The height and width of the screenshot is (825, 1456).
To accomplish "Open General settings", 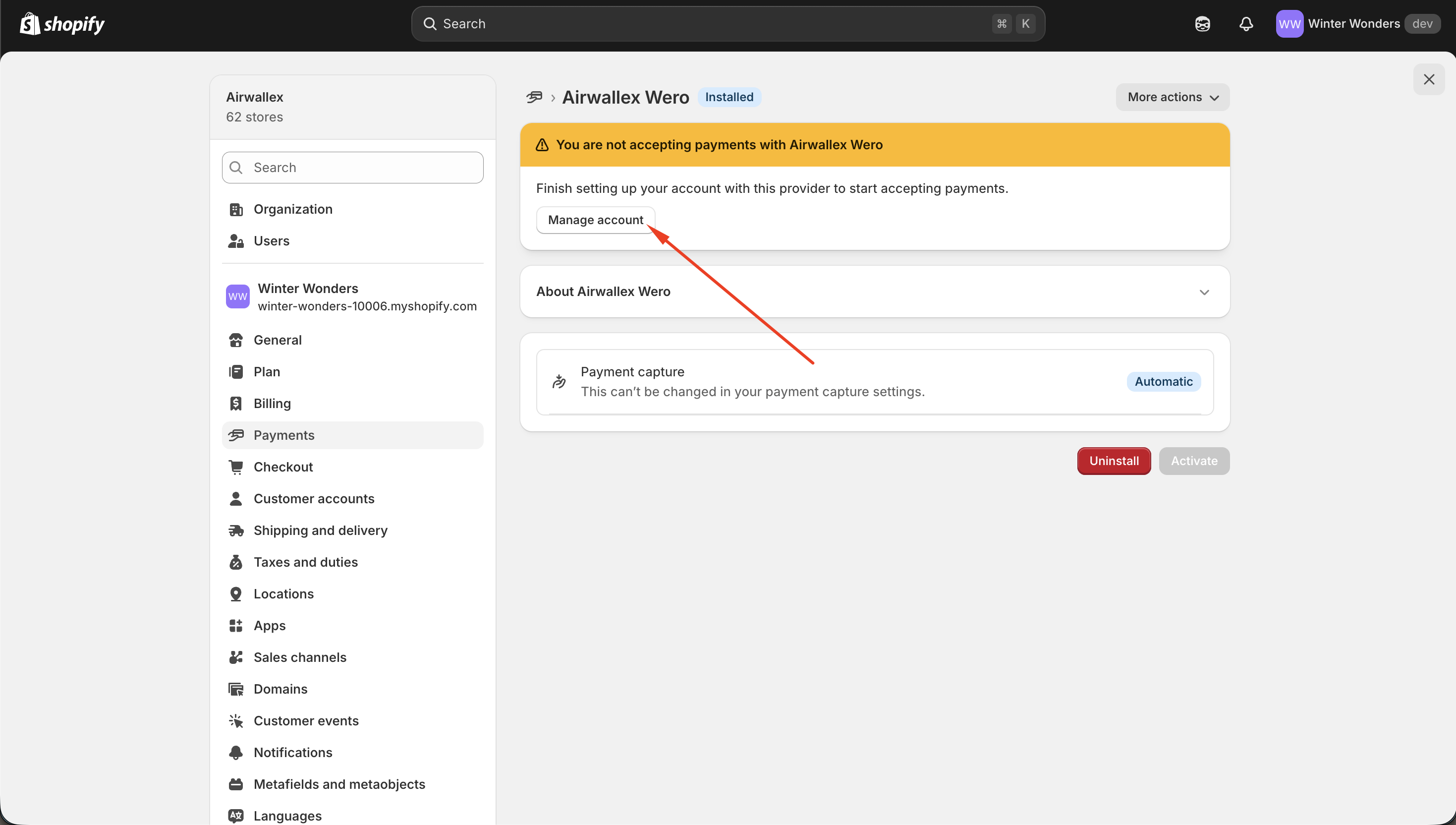I will (352, 340).
